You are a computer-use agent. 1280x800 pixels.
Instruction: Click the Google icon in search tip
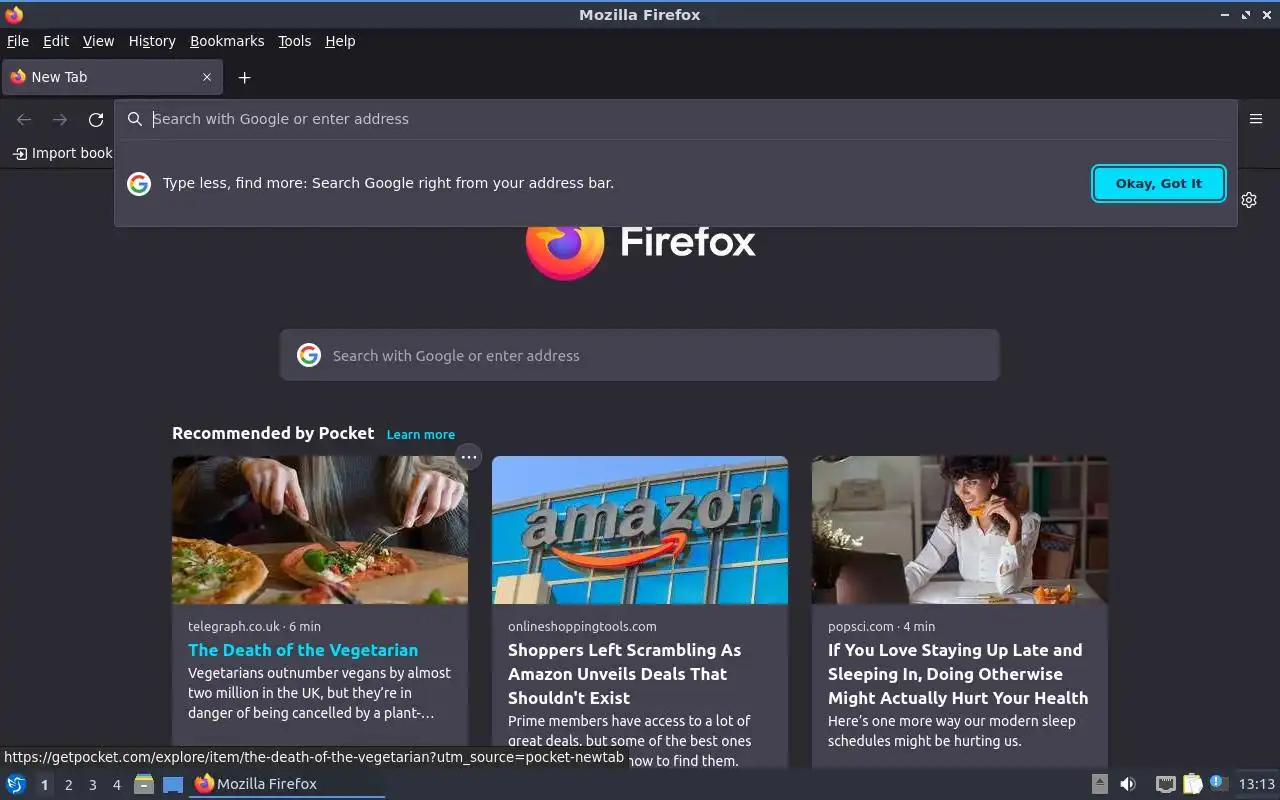click(x=139, y=183)
